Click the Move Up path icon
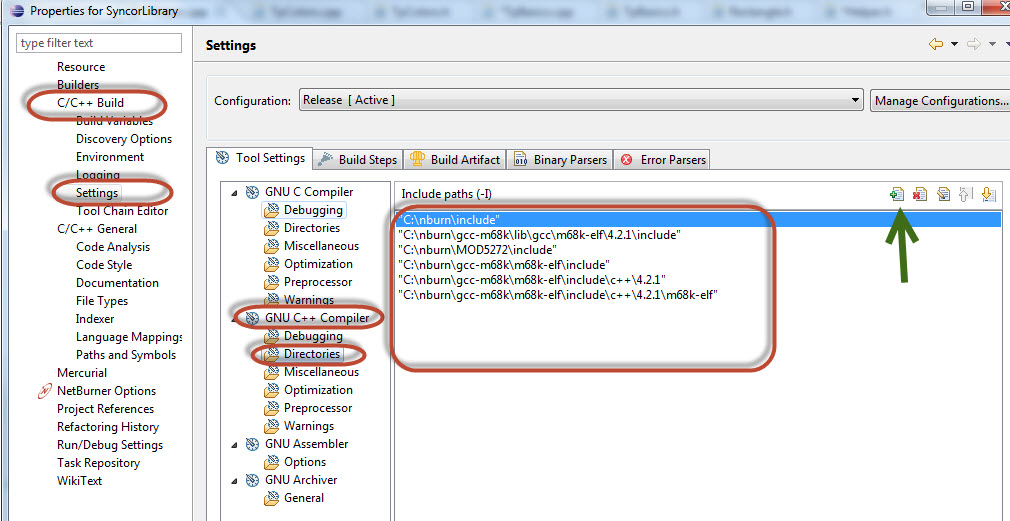 [x=965, y=194]
